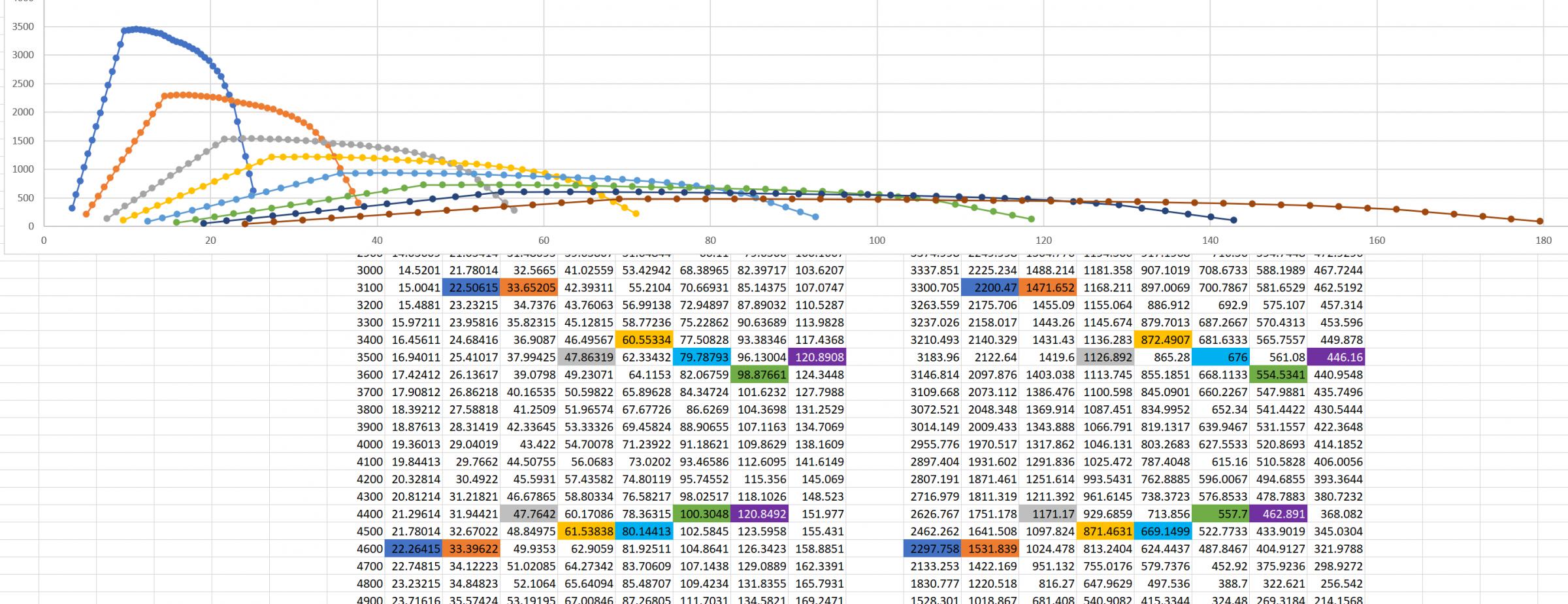1568x604 pixels.
Task: Click the row label cell 4800
Action: [356, 584]
